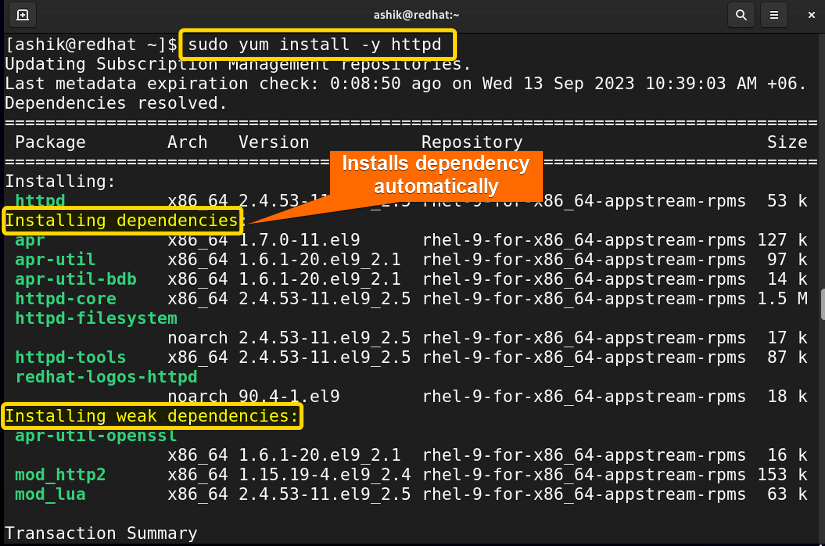Click the apr-util-openssl package name
Image resolution: width=825 pixels, height=546 pixels.
(96, 435)
